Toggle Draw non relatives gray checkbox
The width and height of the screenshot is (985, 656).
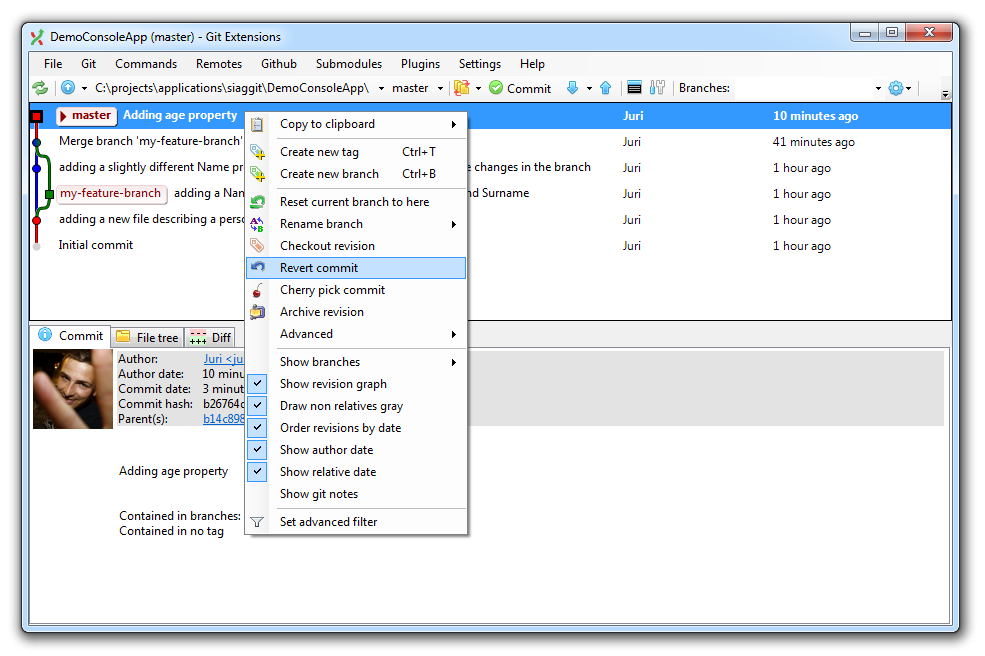point(258,406)
